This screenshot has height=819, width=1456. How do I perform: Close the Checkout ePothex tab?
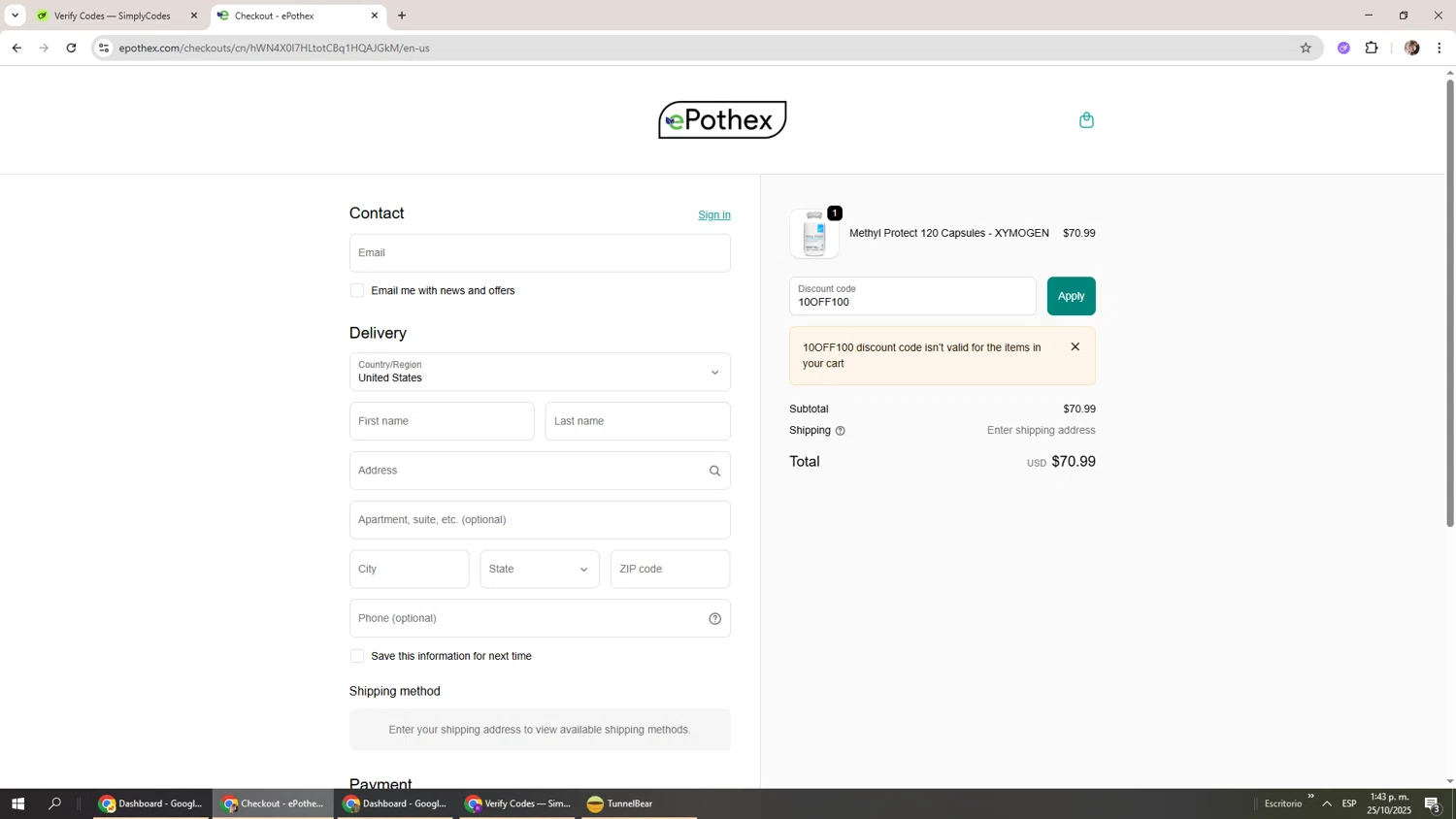(x=375, y=16)
